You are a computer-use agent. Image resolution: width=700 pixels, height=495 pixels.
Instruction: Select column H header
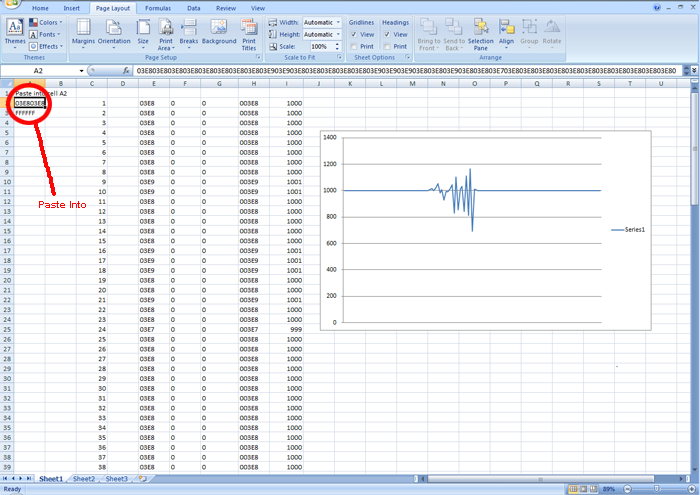tap(254, 83)
